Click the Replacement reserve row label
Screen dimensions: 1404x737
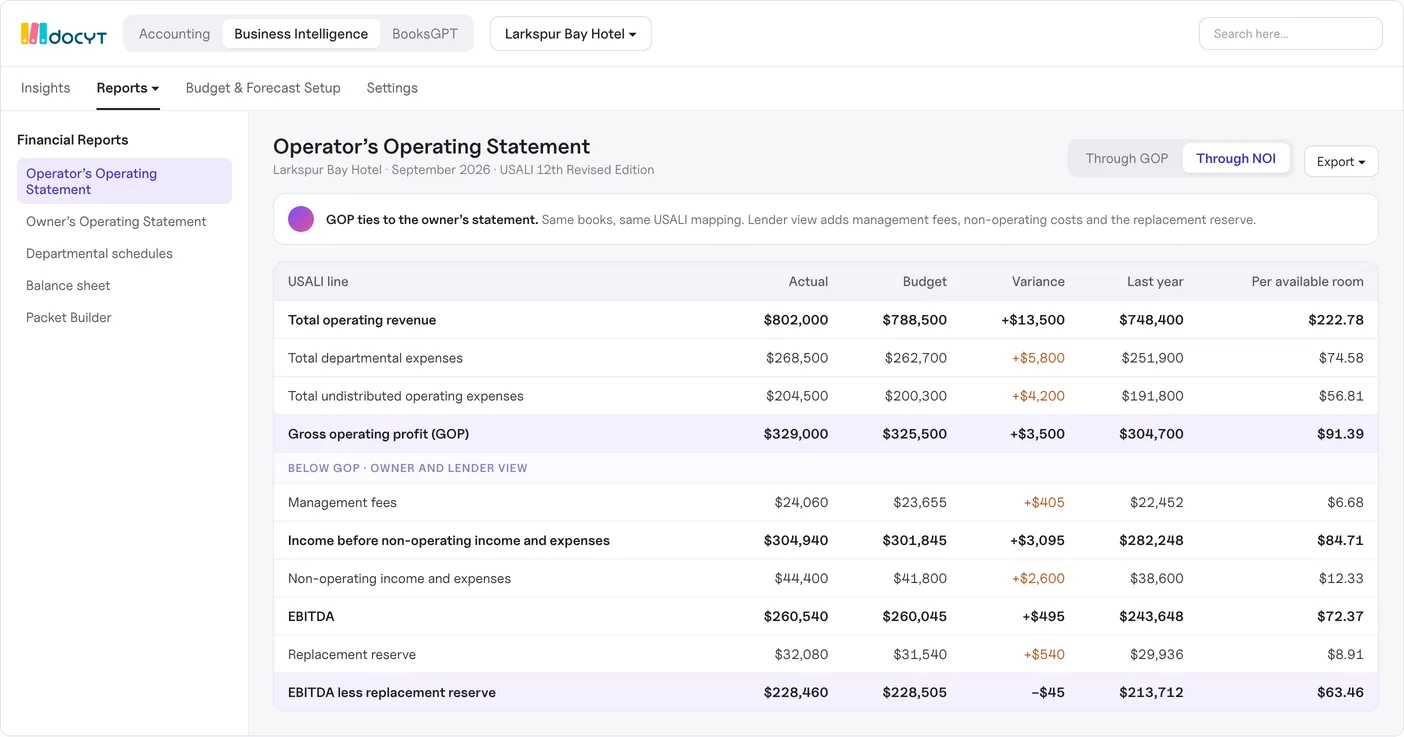pyautogui.click(x=352, y=655)
